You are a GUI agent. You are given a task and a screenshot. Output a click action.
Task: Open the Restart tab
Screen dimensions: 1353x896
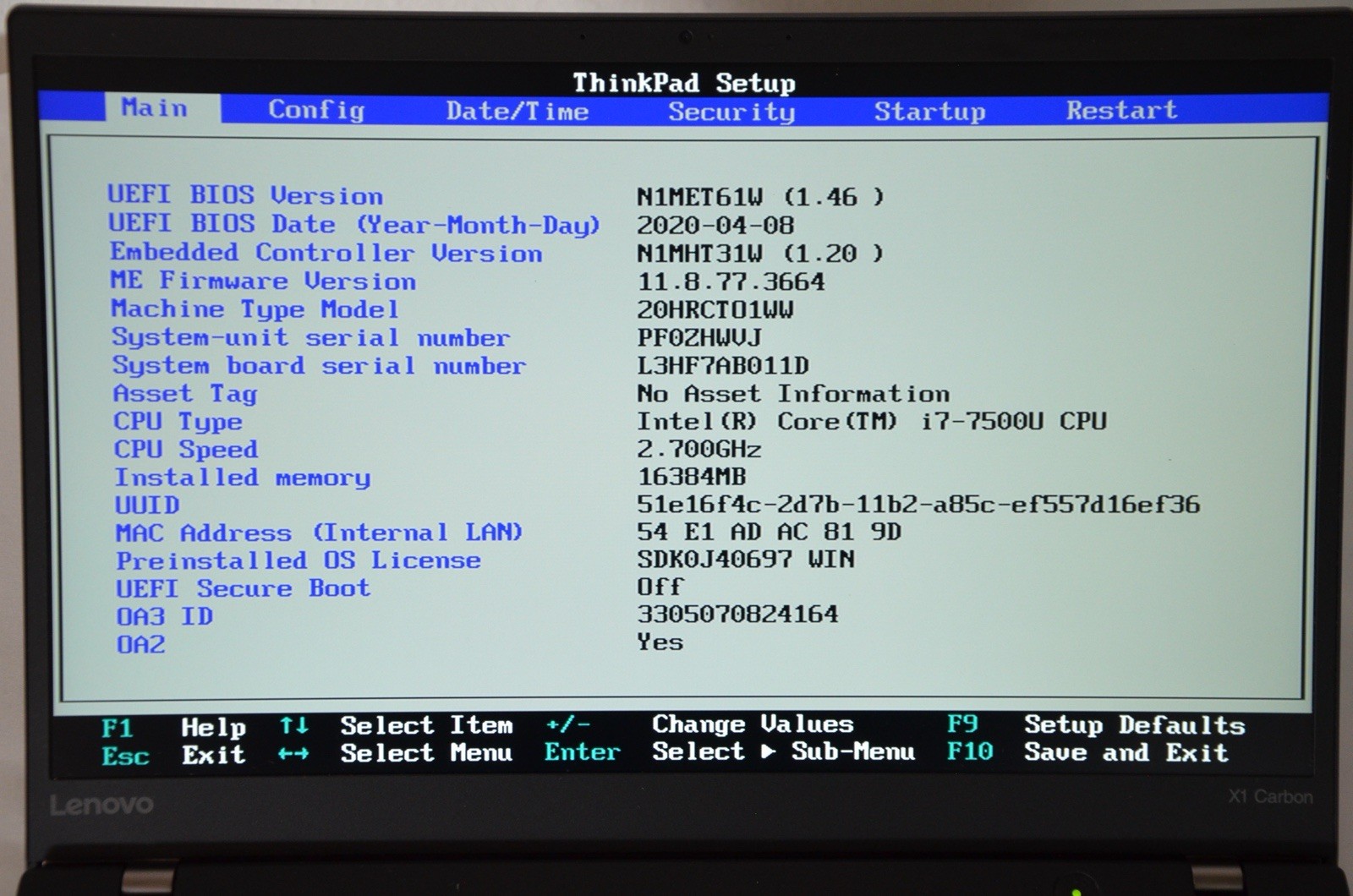tap(1121, 110)
